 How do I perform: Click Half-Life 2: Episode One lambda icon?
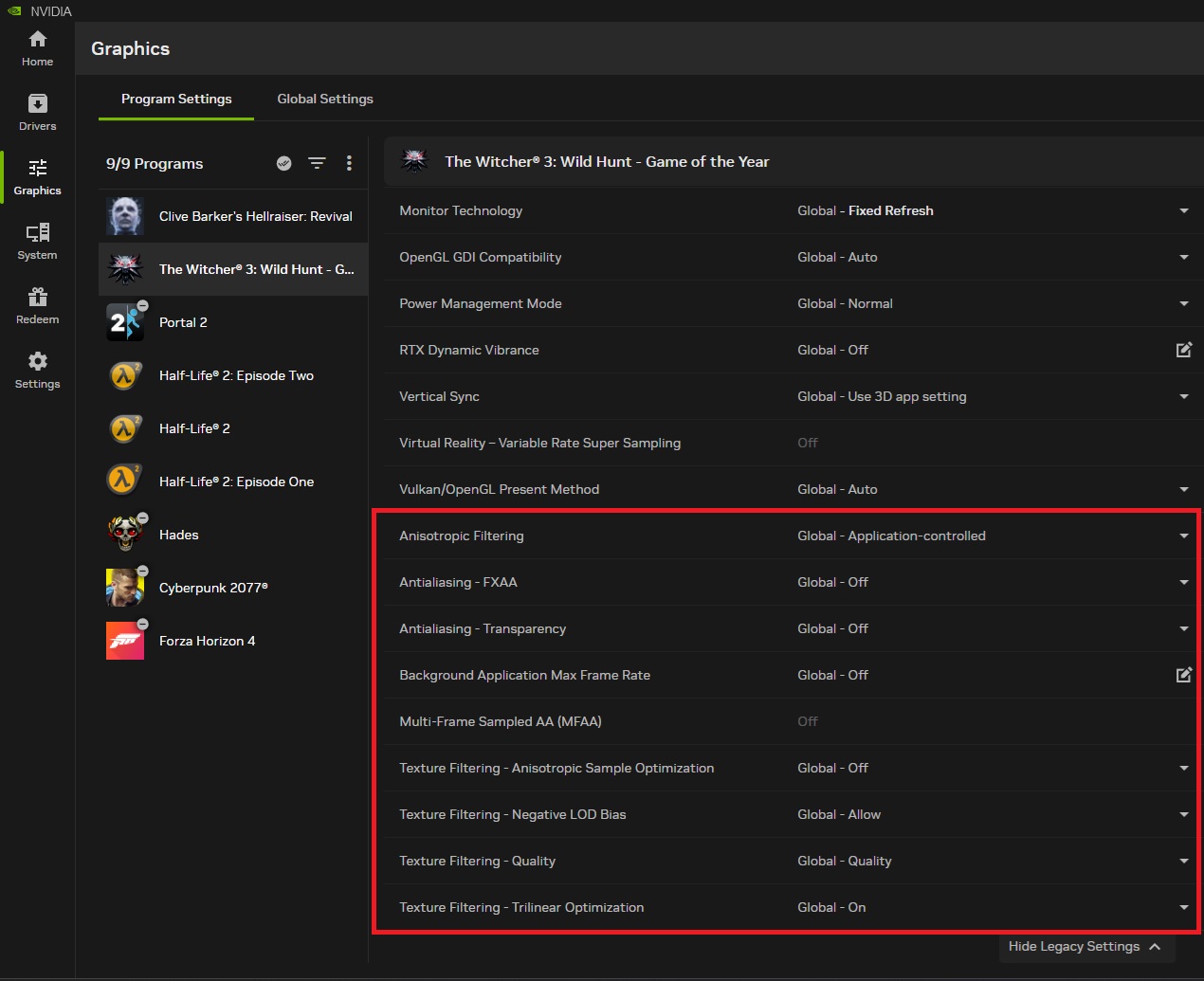[125, 481]
